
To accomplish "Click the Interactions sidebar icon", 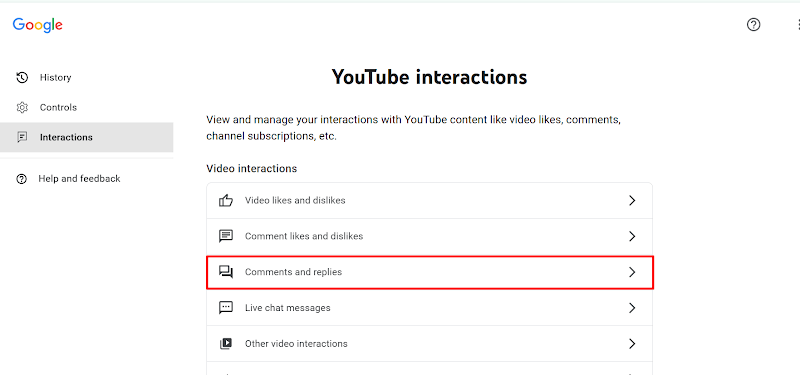I will pyautogui.click(x=22, y=137).
